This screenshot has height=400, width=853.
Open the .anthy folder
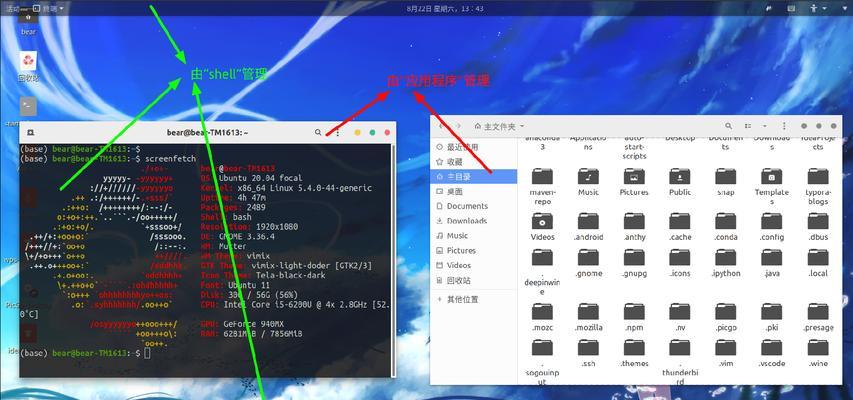point(634,226)
